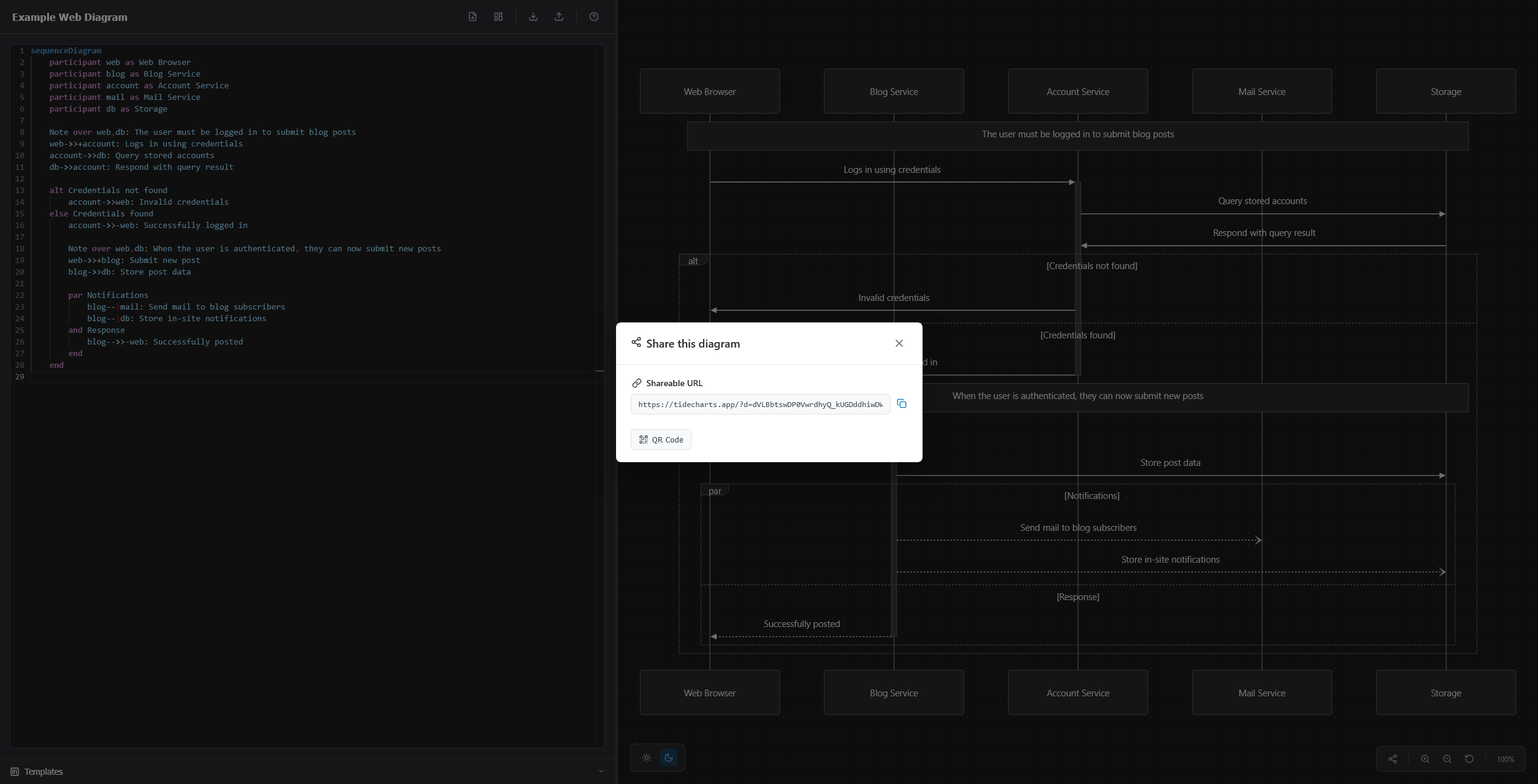The height and width of the screenshot is (784, 1538).
Task: Click 'Store in-site notifications' label
Action: tap(1170, 560)
